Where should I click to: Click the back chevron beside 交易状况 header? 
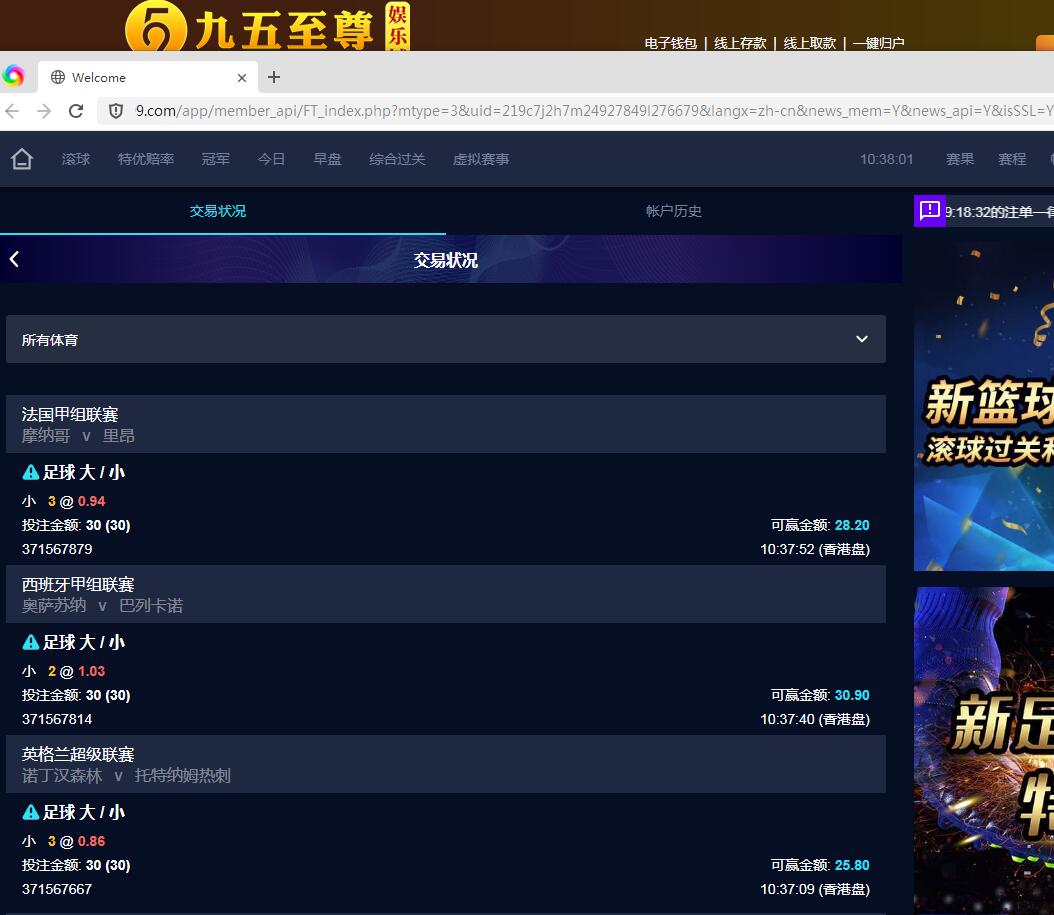point(14,259)
